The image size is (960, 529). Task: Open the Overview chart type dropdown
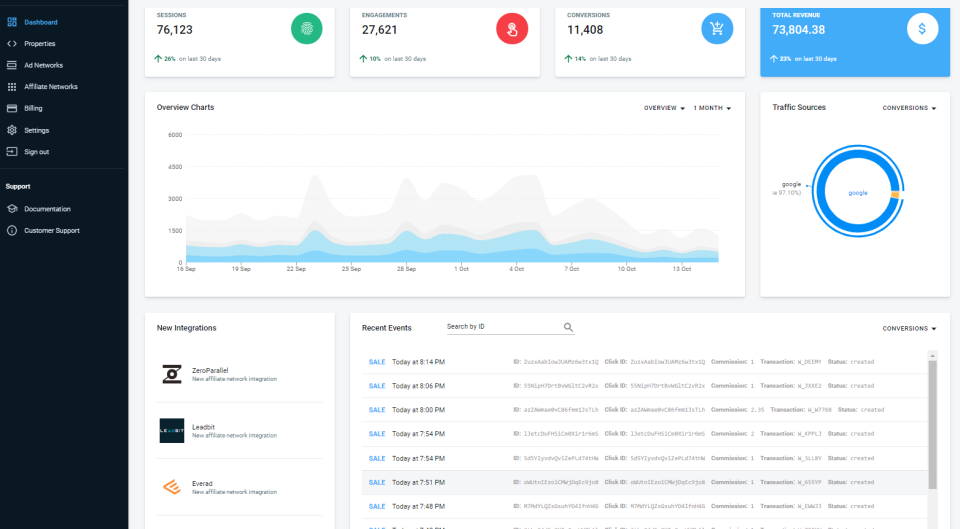(664, 108)
